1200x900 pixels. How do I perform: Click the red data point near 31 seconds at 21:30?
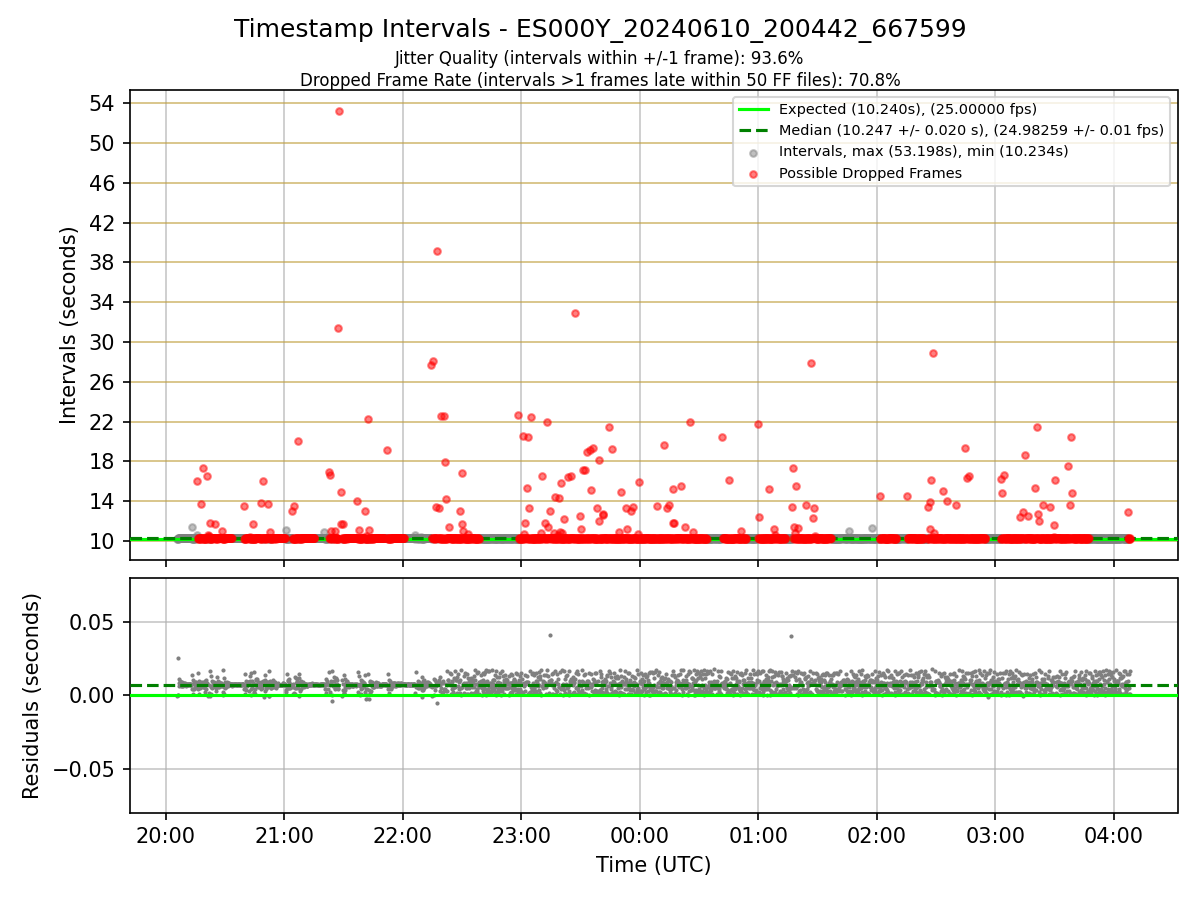tap(338, 328)
